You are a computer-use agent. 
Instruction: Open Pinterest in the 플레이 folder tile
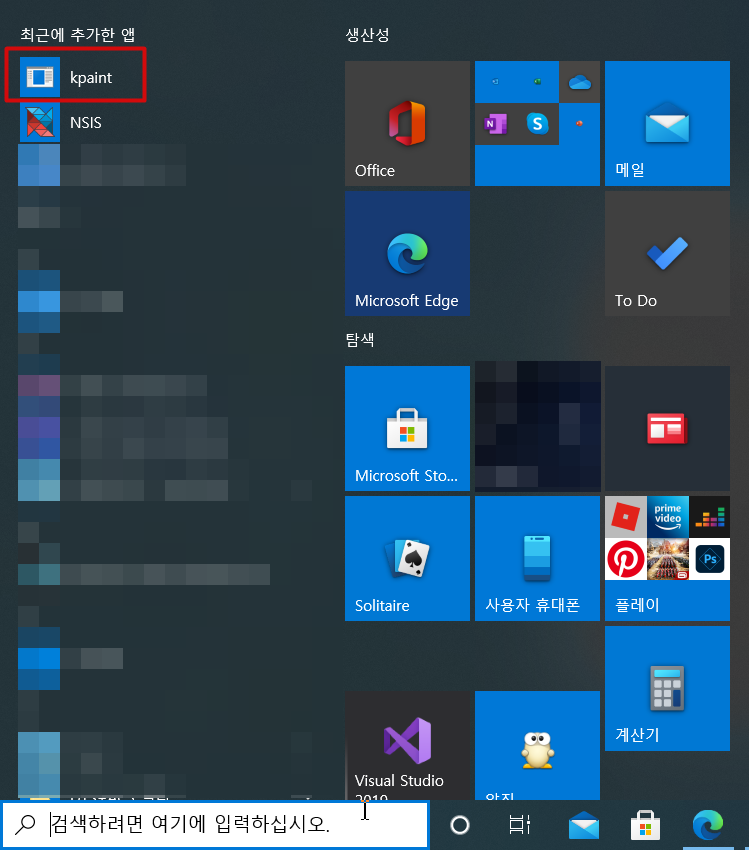626,559
